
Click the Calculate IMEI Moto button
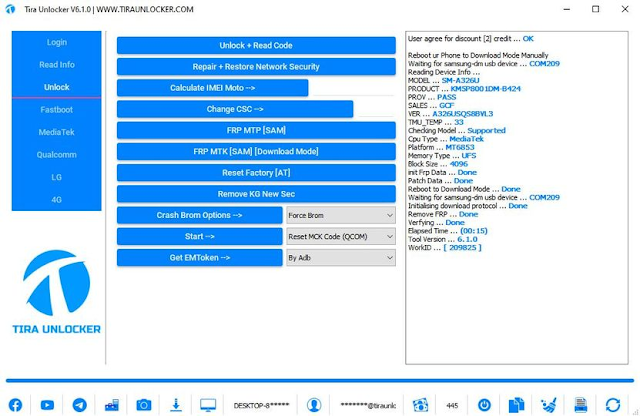(x=212, y=88)
